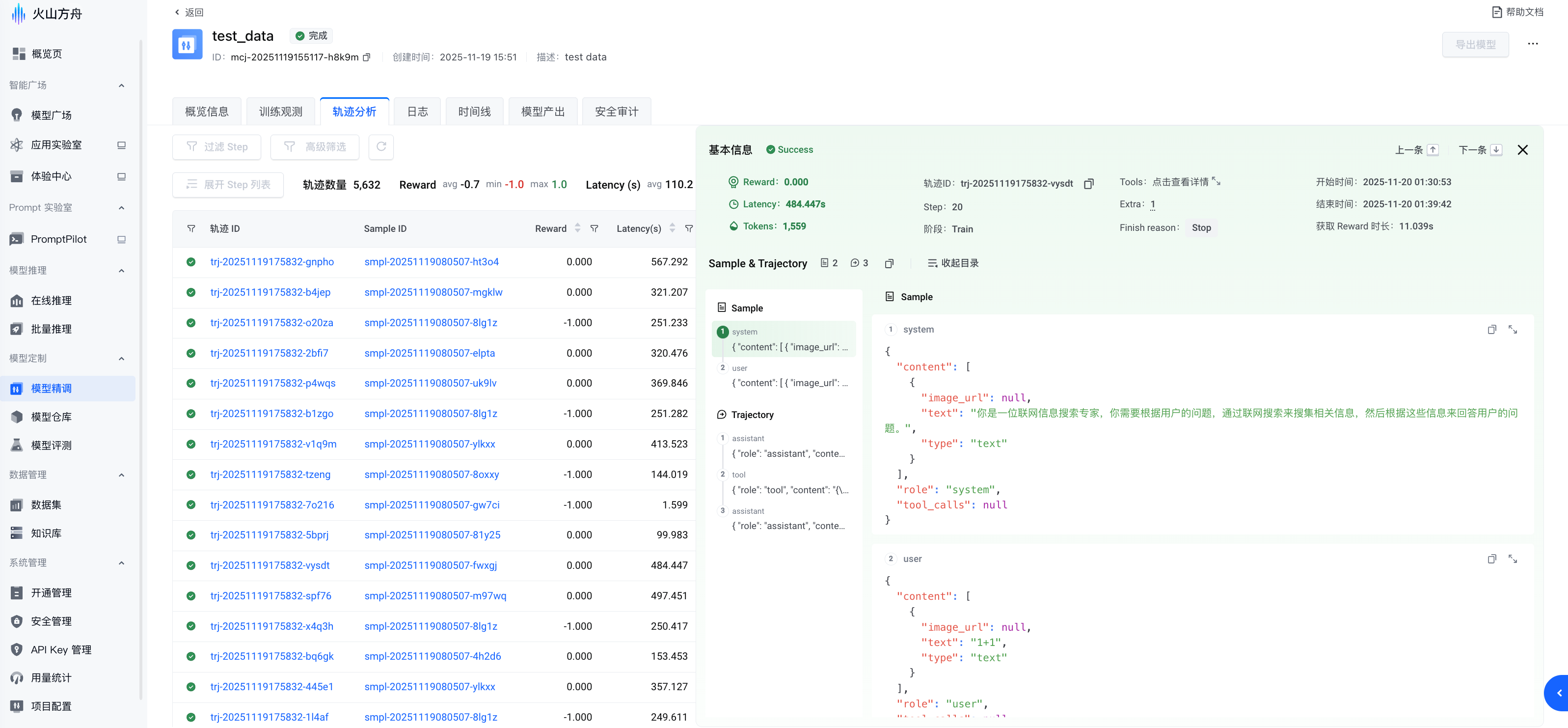Expand the system message to fullscreen
Viewport: 1568px width, 728px height.
pos(1512,330)
